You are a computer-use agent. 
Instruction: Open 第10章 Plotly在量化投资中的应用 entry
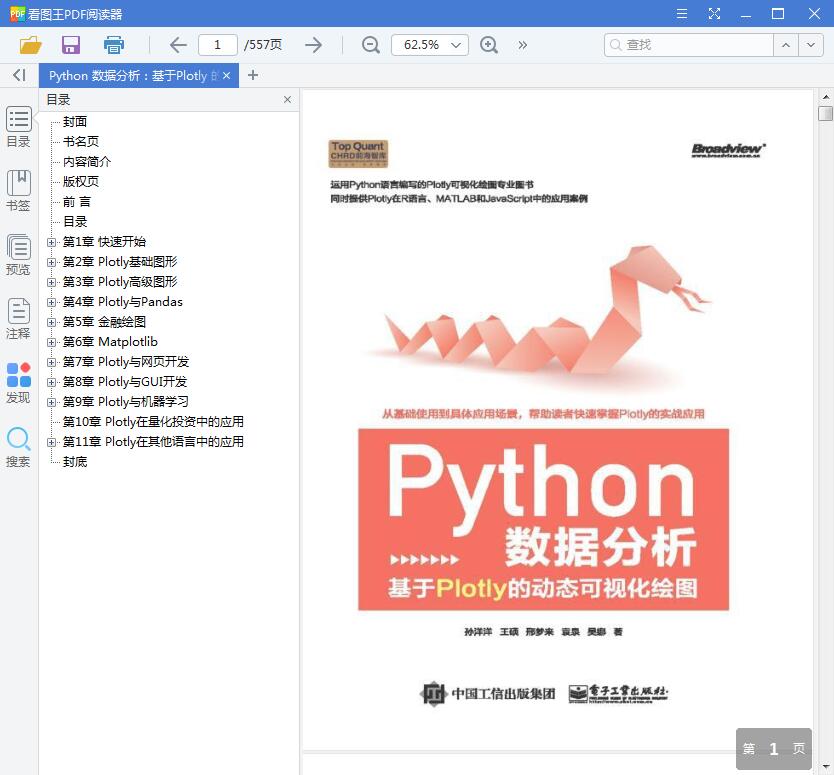[153, 422]
